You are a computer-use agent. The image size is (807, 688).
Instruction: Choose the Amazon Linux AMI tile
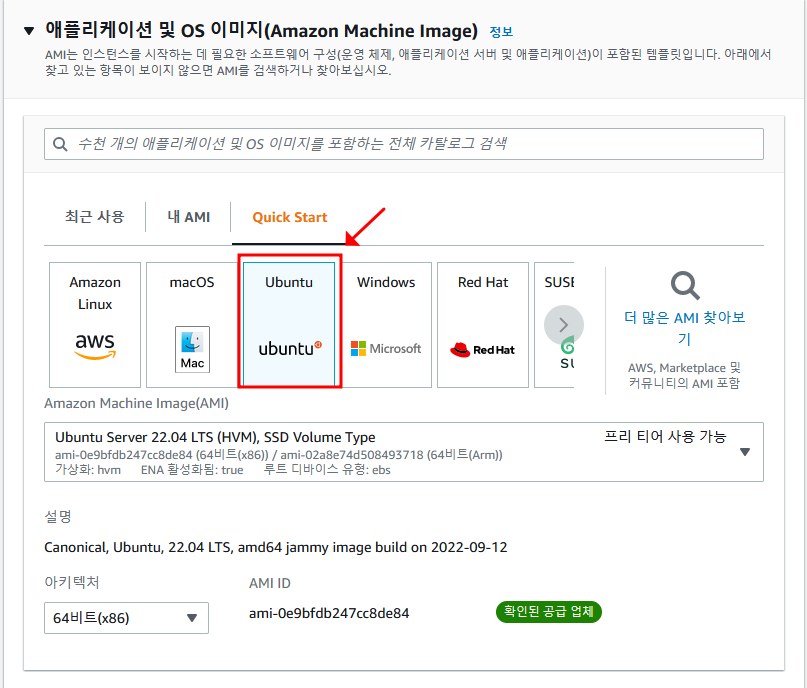coord(95,325)
